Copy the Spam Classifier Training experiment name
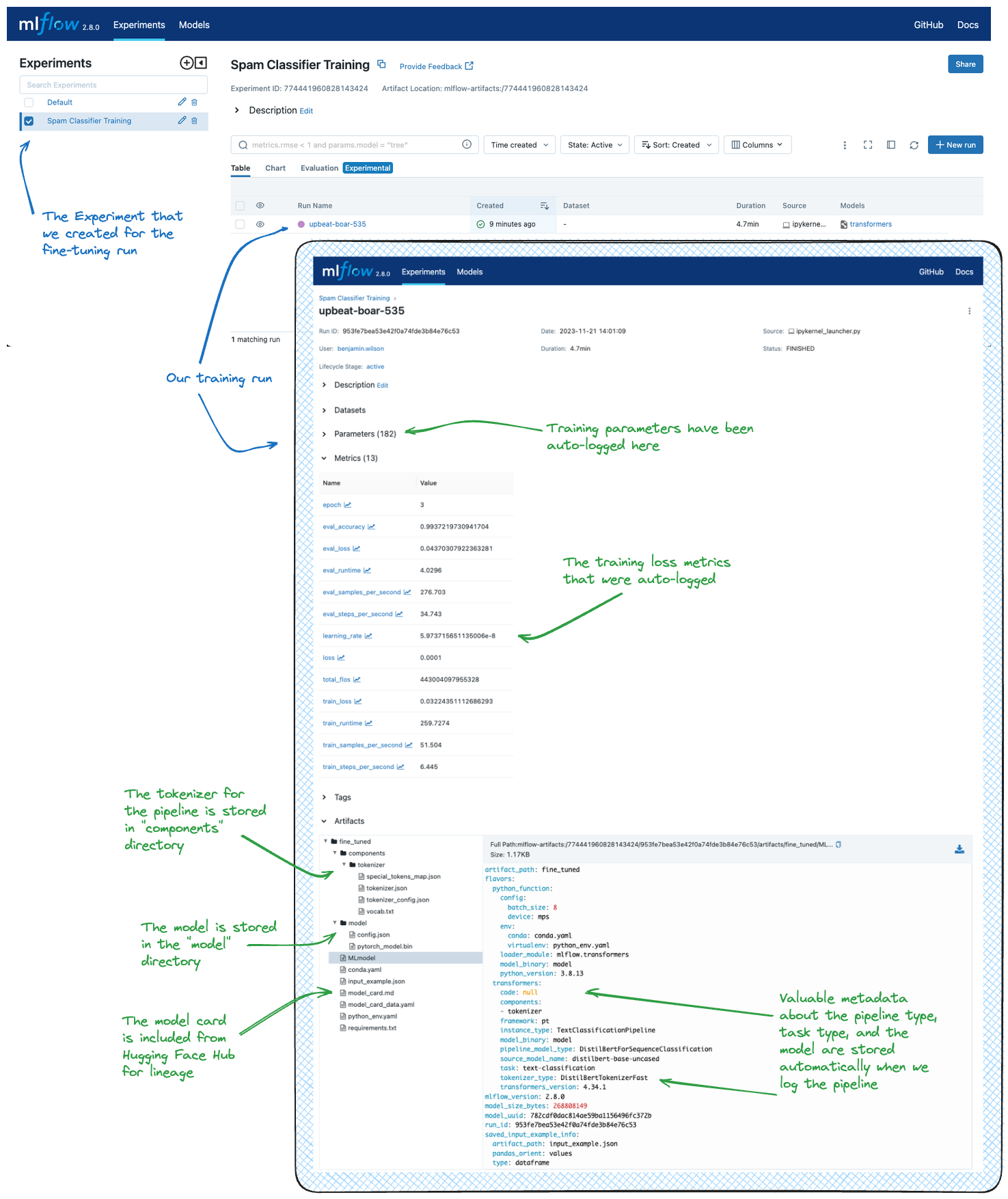This screenshot has width=1008, height=1199. (381, 64)
